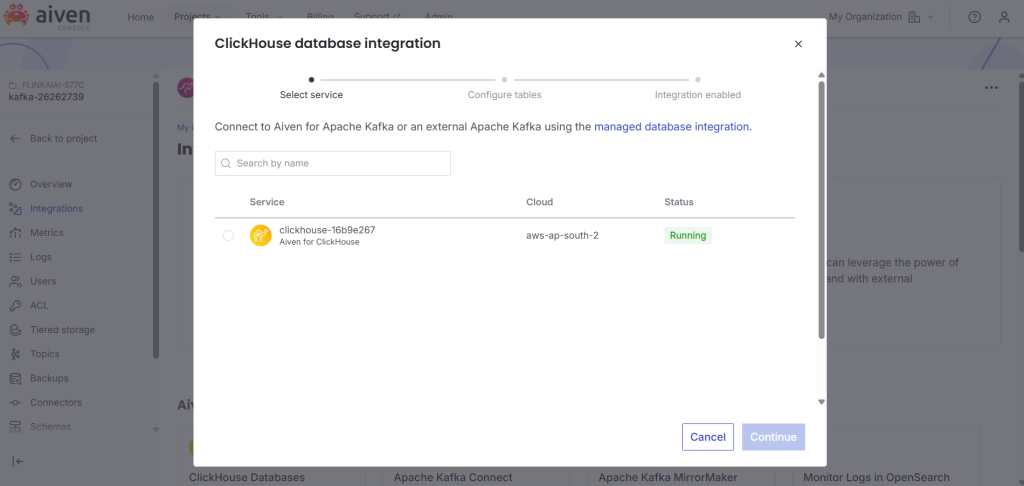Go to the Home menu item

pos(141,17)
